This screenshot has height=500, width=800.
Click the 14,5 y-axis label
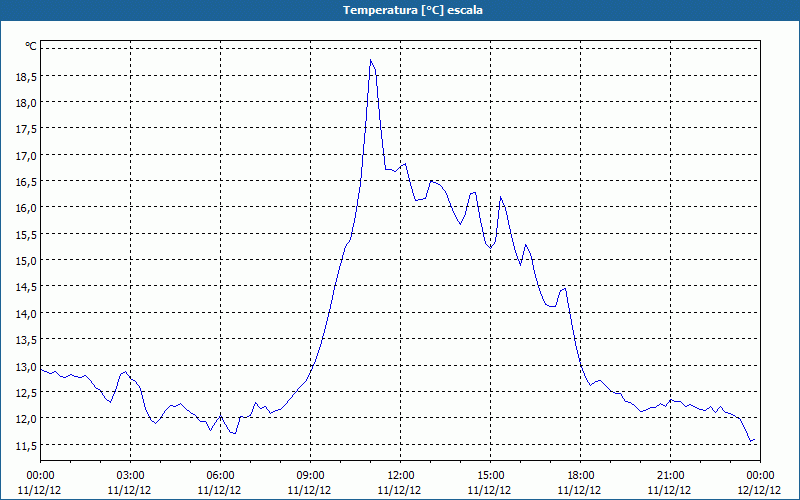27,287
